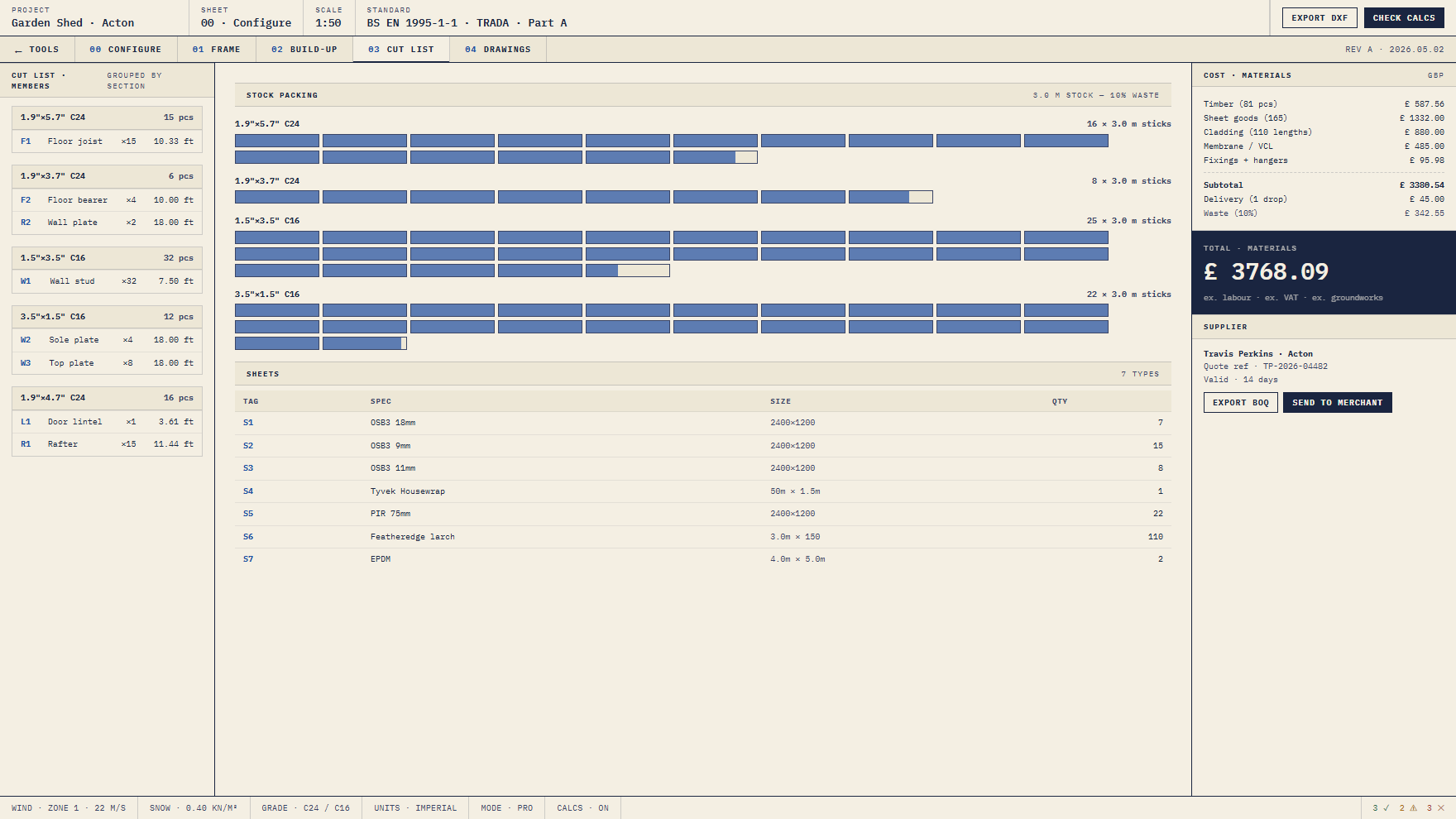Image resolution: width=1456 pixels, height=819 pixels.
Task: Click the S2 OSB3 9mm sheet row
Action: click(x=703, y=446)
